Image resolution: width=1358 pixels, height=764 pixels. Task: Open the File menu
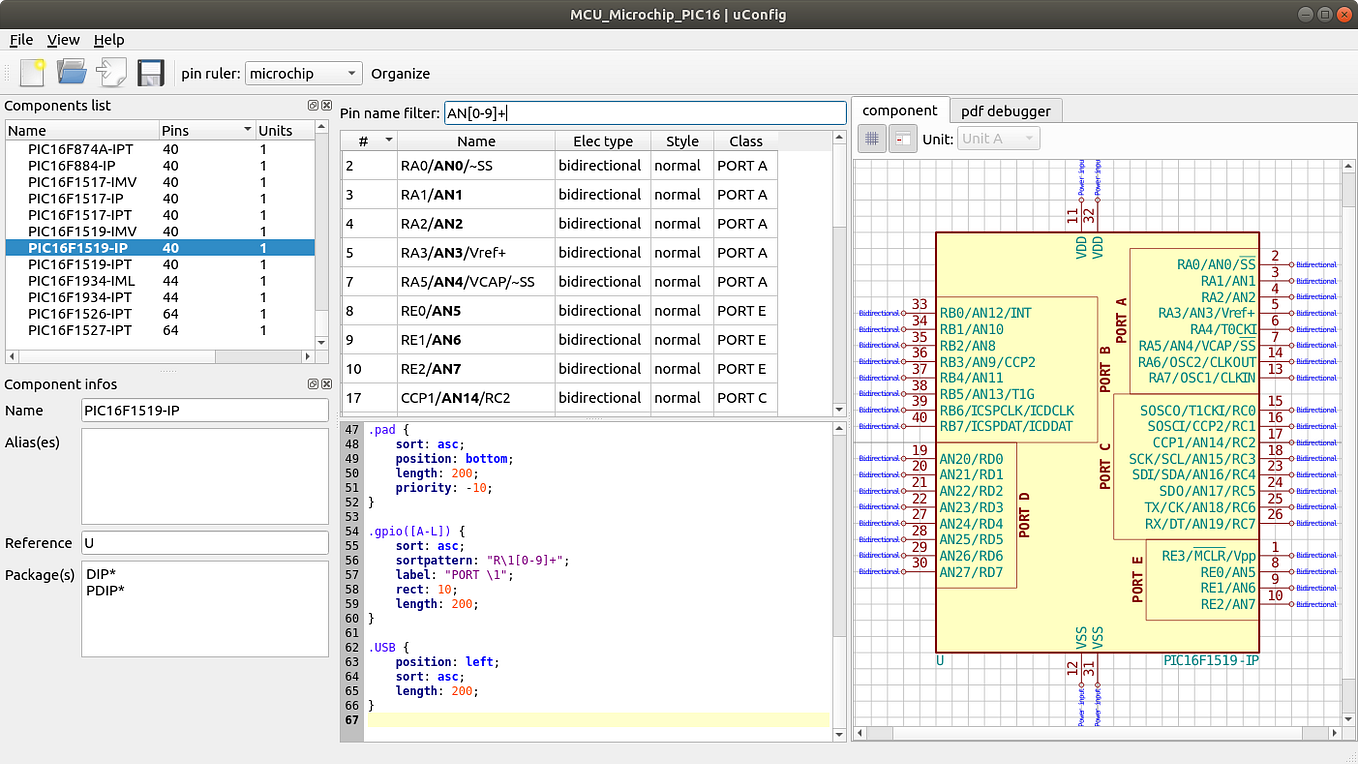[x=20, y=40]
